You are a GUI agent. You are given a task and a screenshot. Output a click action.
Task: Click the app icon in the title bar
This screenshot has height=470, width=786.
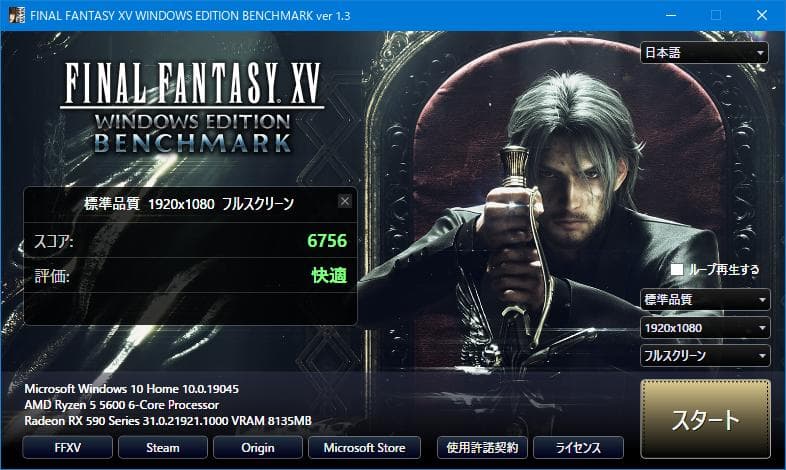17,15
